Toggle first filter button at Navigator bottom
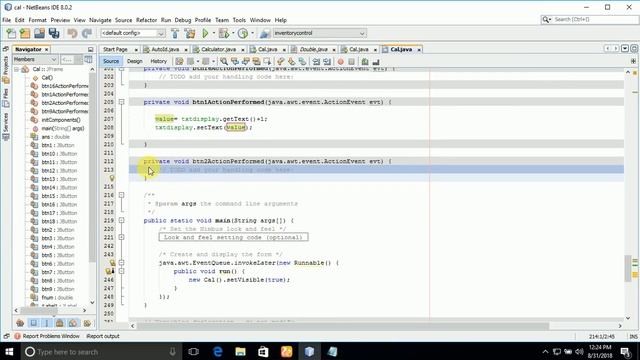640x360 pixels. (20, 323)
